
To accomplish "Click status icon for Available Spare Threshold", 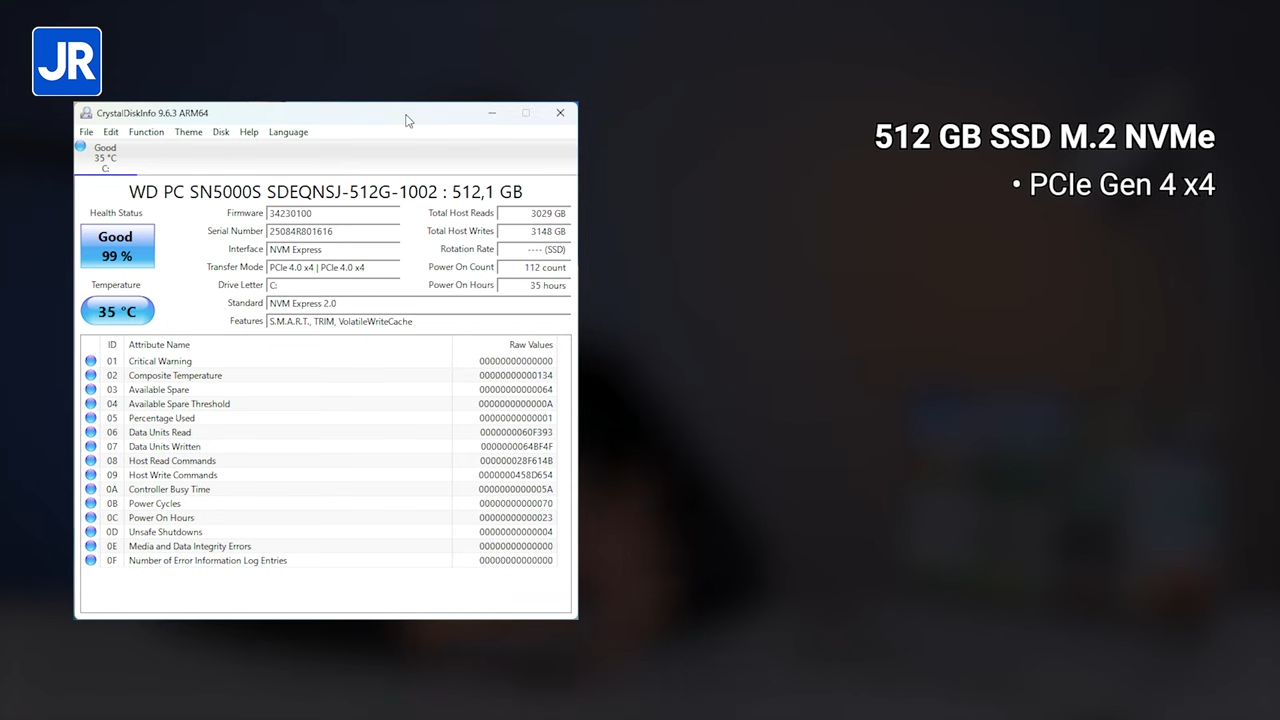I will point(91,404).
